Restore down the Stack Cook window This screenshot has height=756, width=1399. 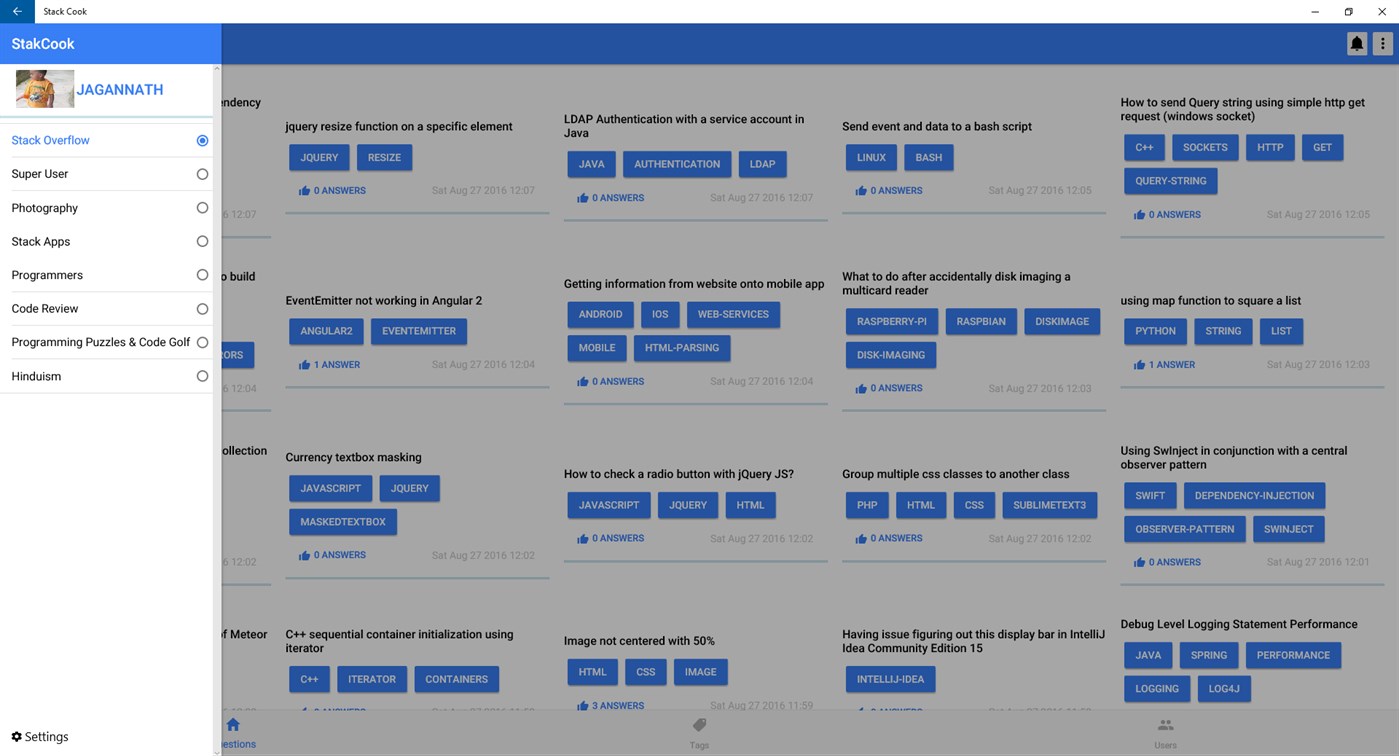pos(1348,11)
